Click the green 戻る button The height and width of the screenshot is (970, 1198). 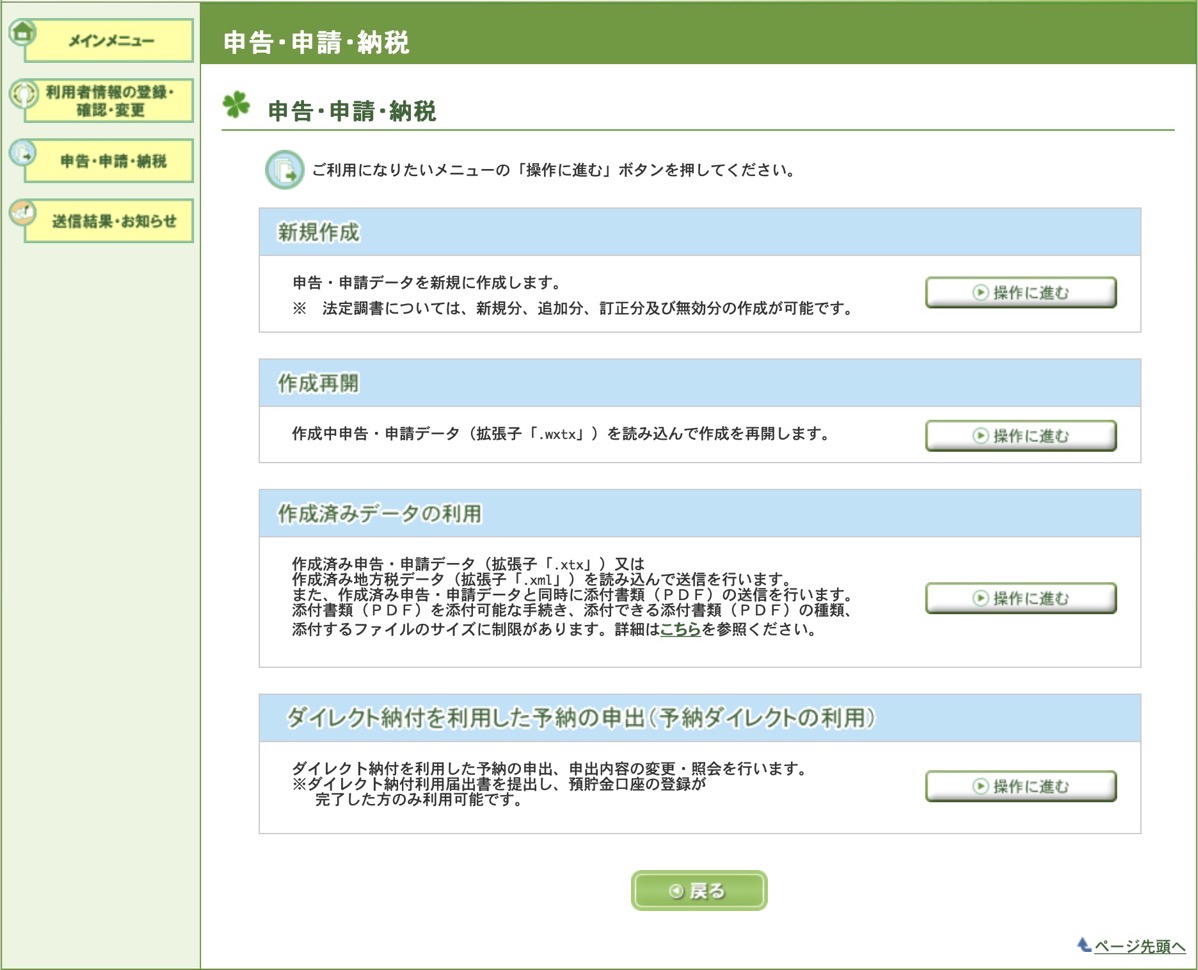[699, 891]
